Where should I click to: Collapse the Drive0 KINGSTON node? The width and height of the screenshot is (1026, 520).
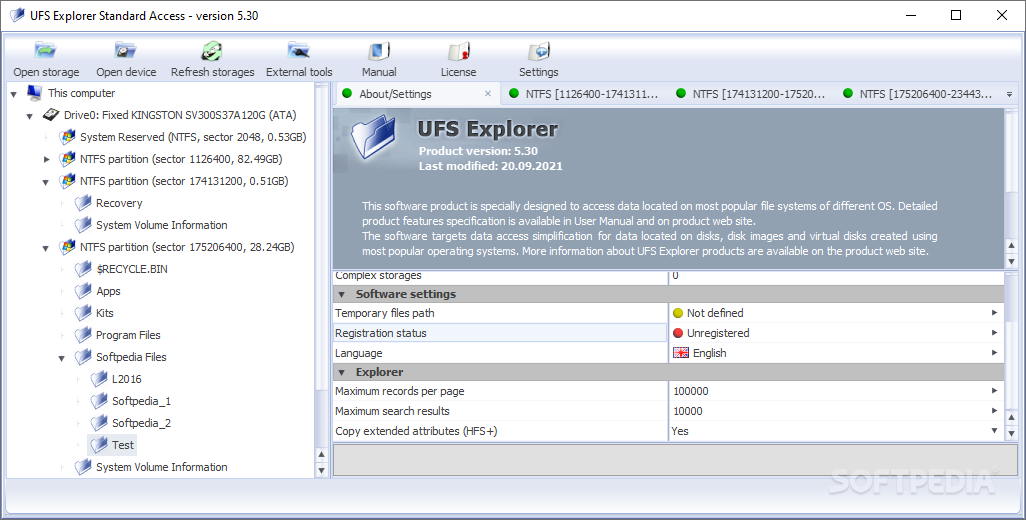[x=29, y=116]
